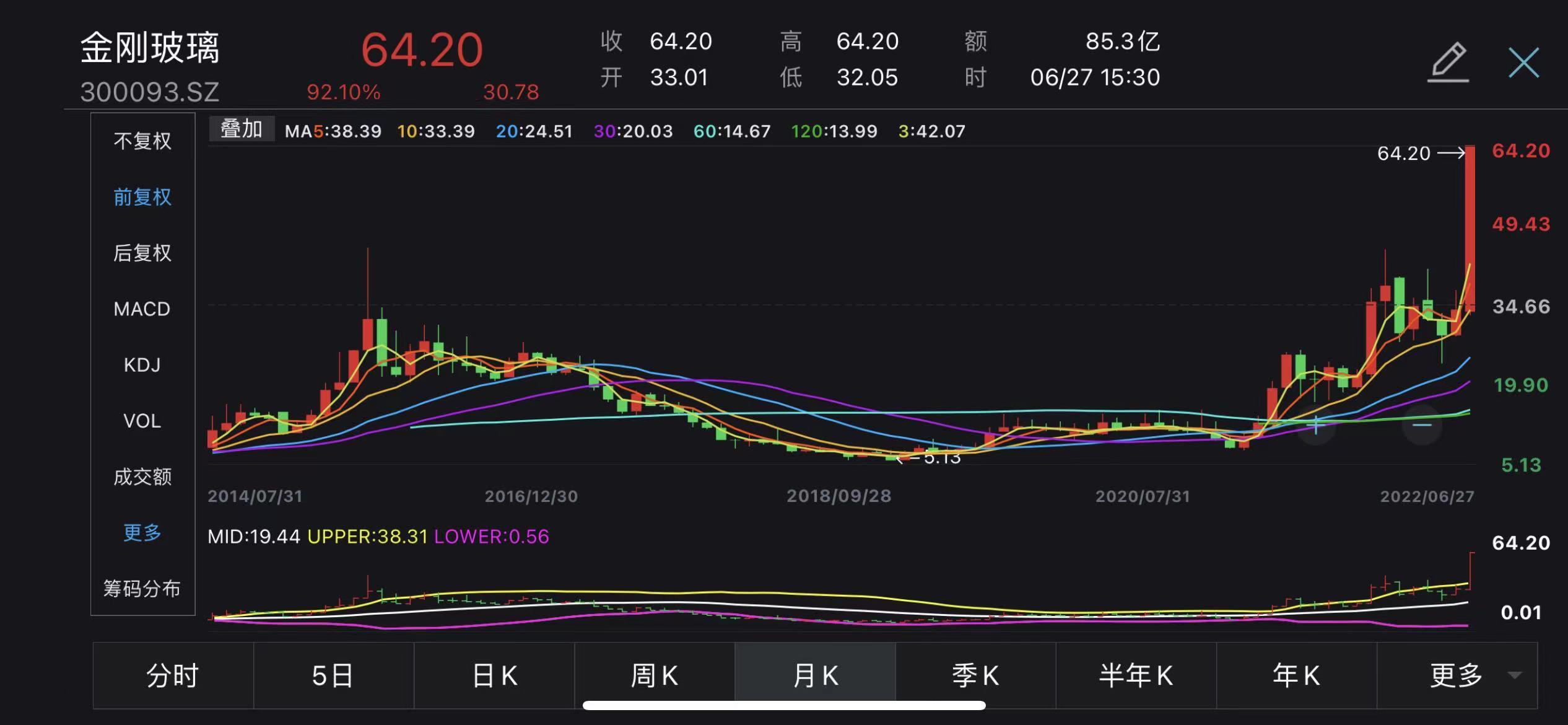Switch to 周K weekly candlestick tab
Viewport: 1568px width, 725px height.
coord(655,675)
